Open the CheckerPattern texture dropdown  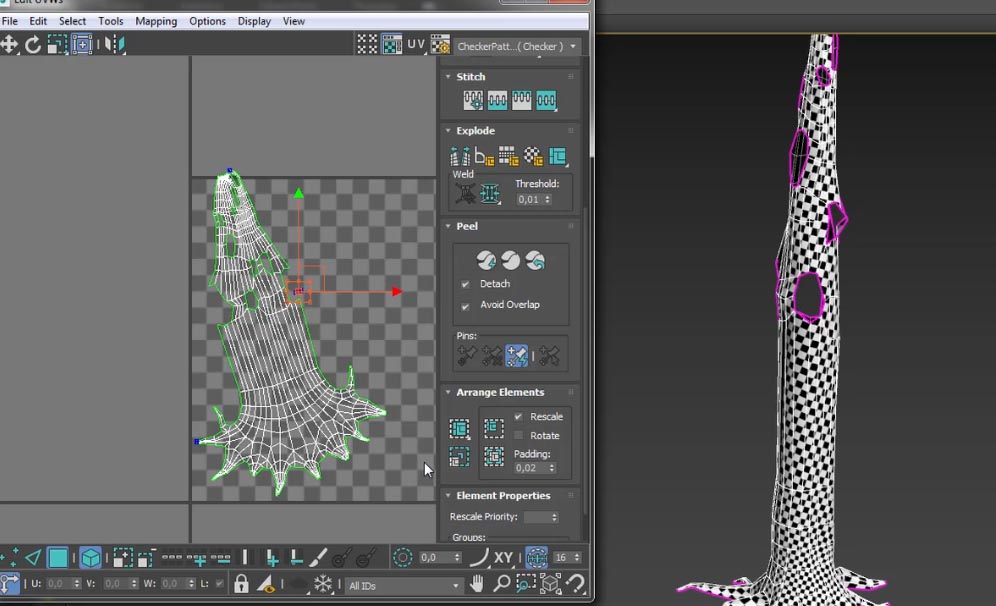517,46
